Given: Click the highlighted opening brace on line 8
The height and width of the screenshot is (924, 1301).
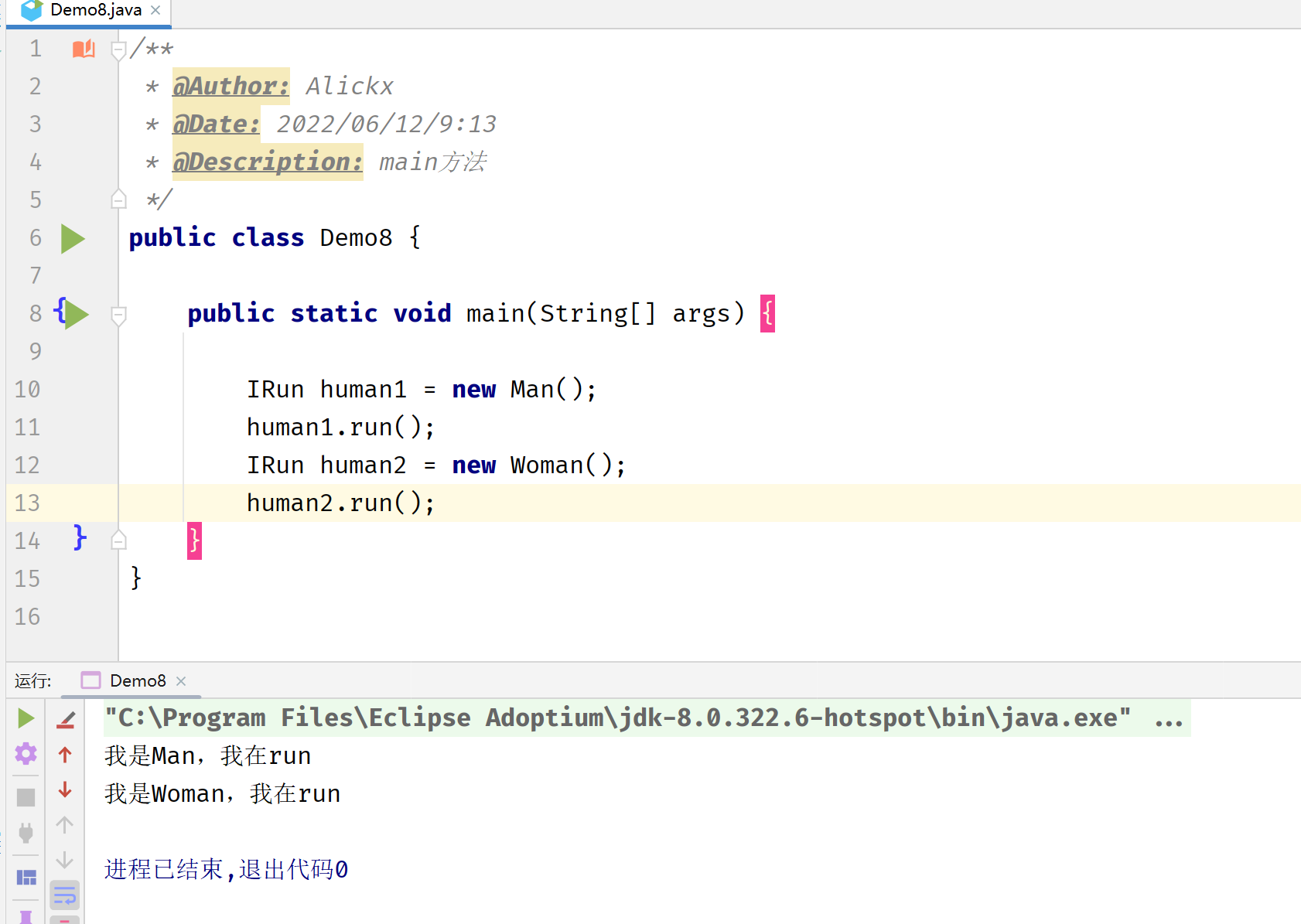Looking at the screenshot, I should [767, 313].
